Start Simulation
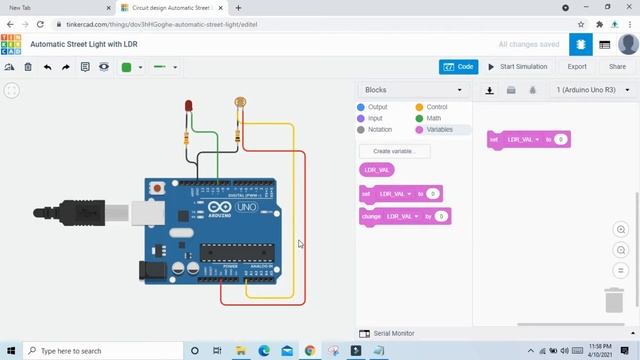 pyautogui.click(x=518, y=67)
